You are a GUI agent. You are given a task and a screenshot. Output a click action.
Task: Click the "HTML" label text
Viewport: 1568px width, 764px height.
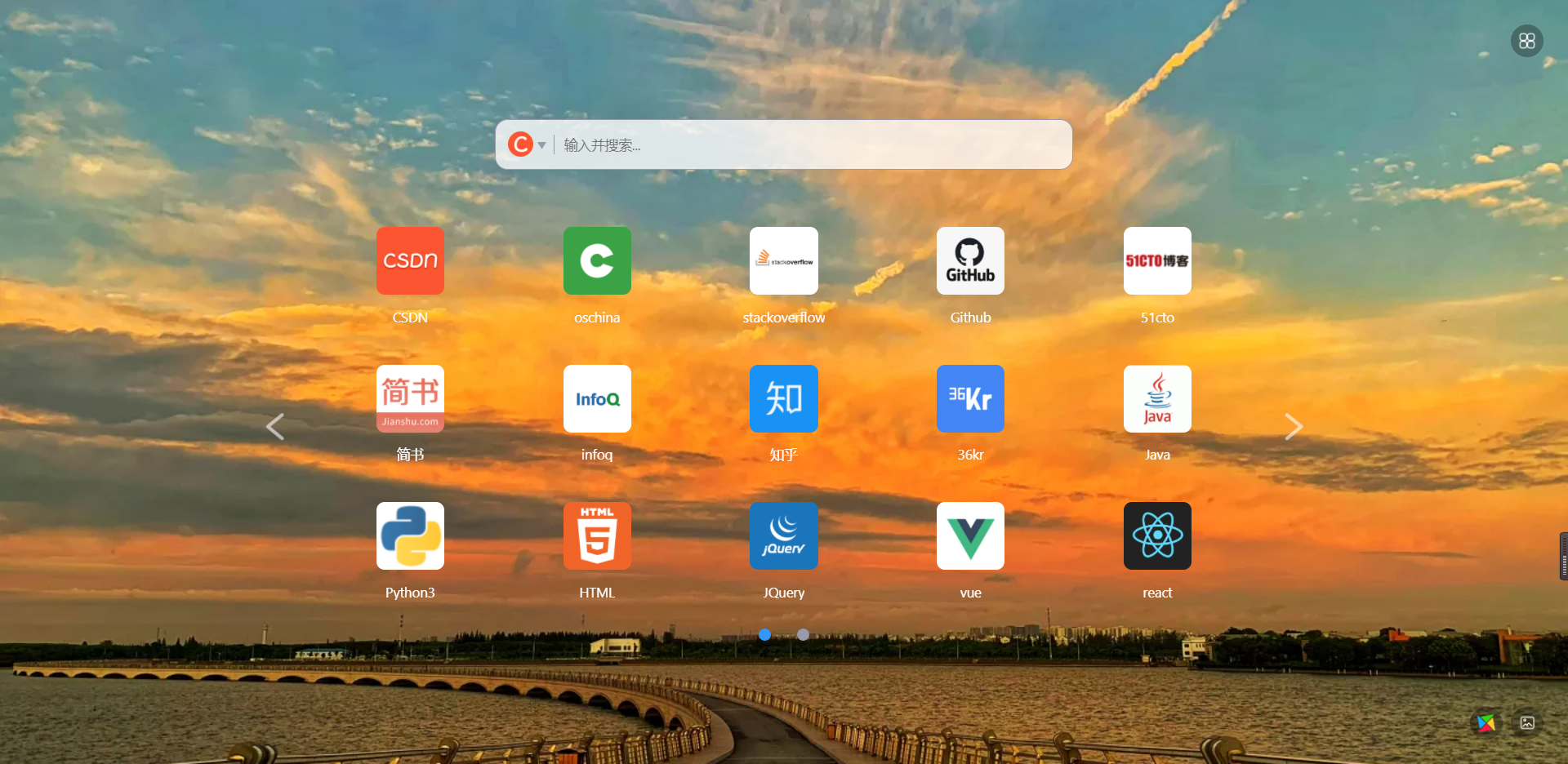(x=597, y=593)
